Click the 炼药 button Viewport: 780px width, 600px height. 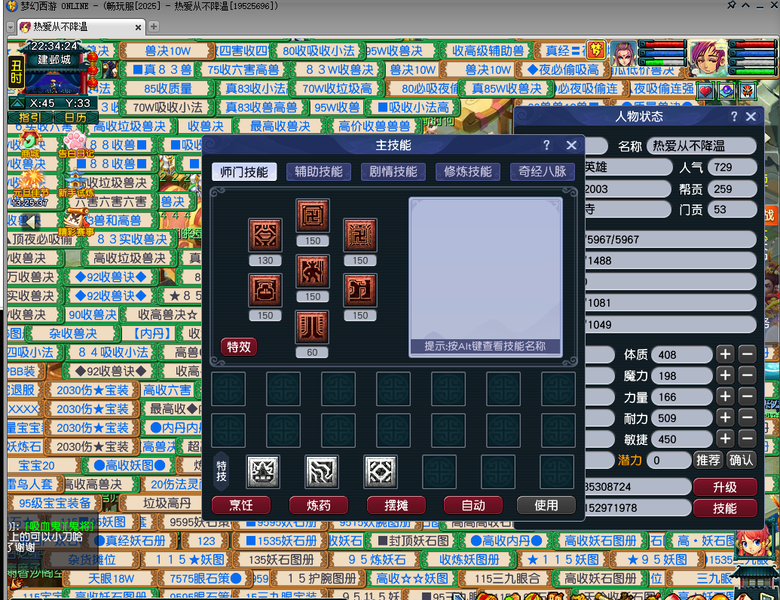[x=318, y=505]
